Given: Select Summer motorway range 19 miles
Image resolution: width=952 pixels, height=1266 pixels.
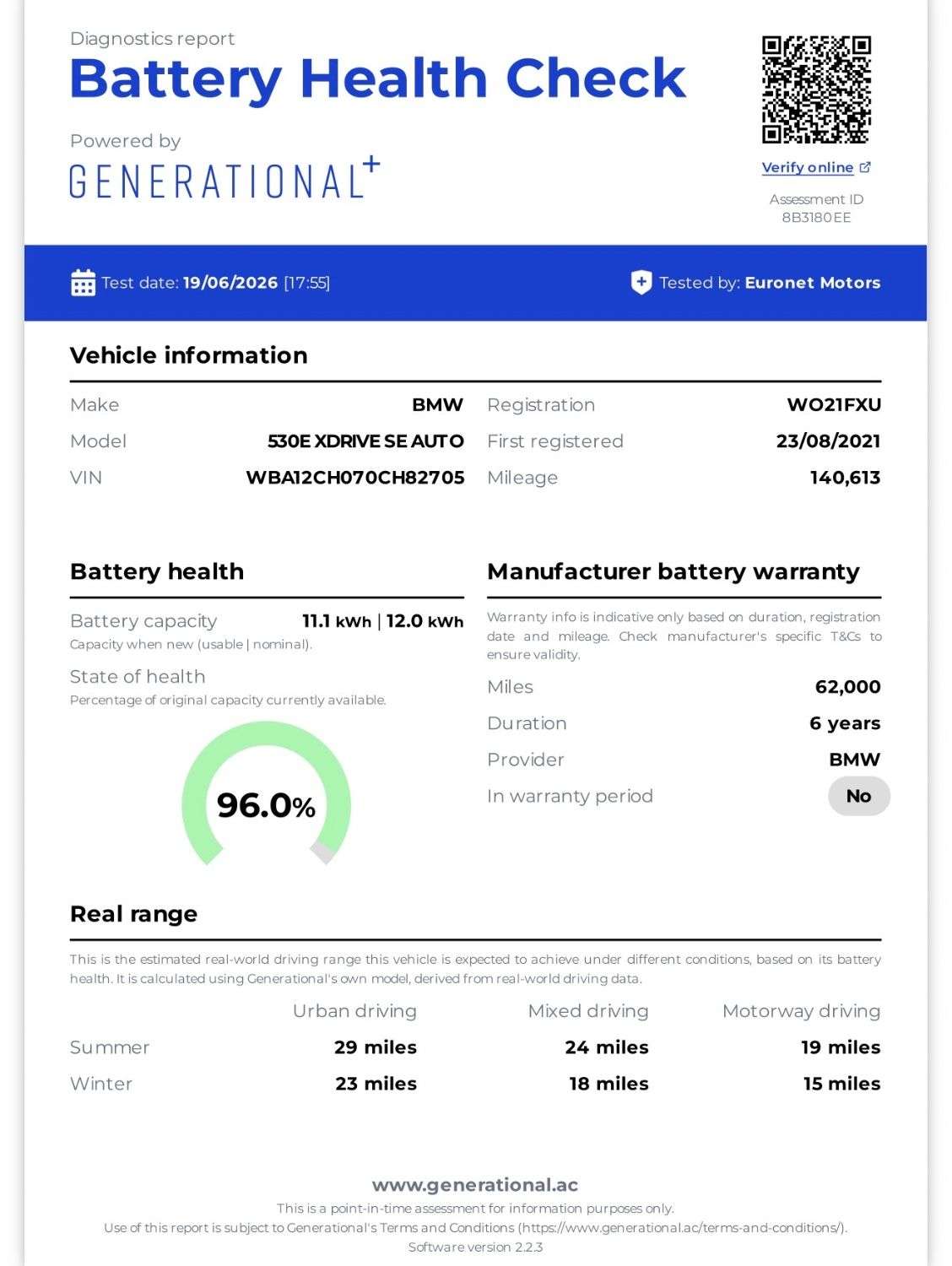Looking at the screenshot, I should tap(841, 1047).
